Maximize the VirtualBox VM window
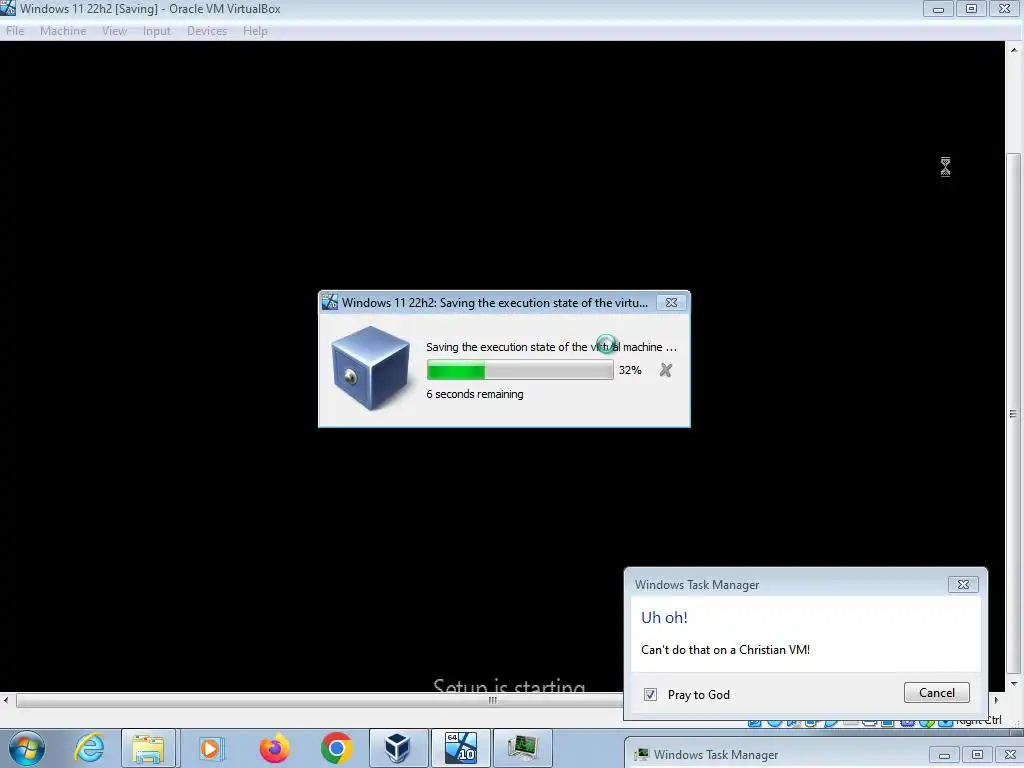Viewport: 1024px width, 768px height. [972, 8]
